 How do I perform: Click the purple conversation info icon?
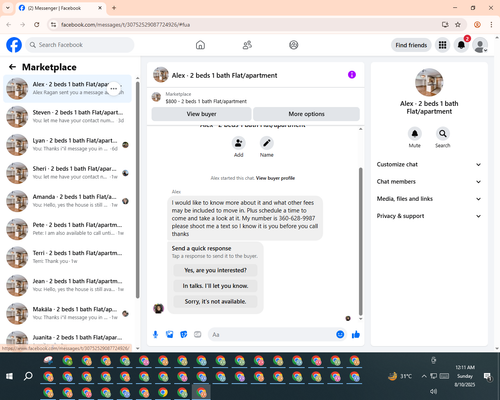[x=352, y=75]
